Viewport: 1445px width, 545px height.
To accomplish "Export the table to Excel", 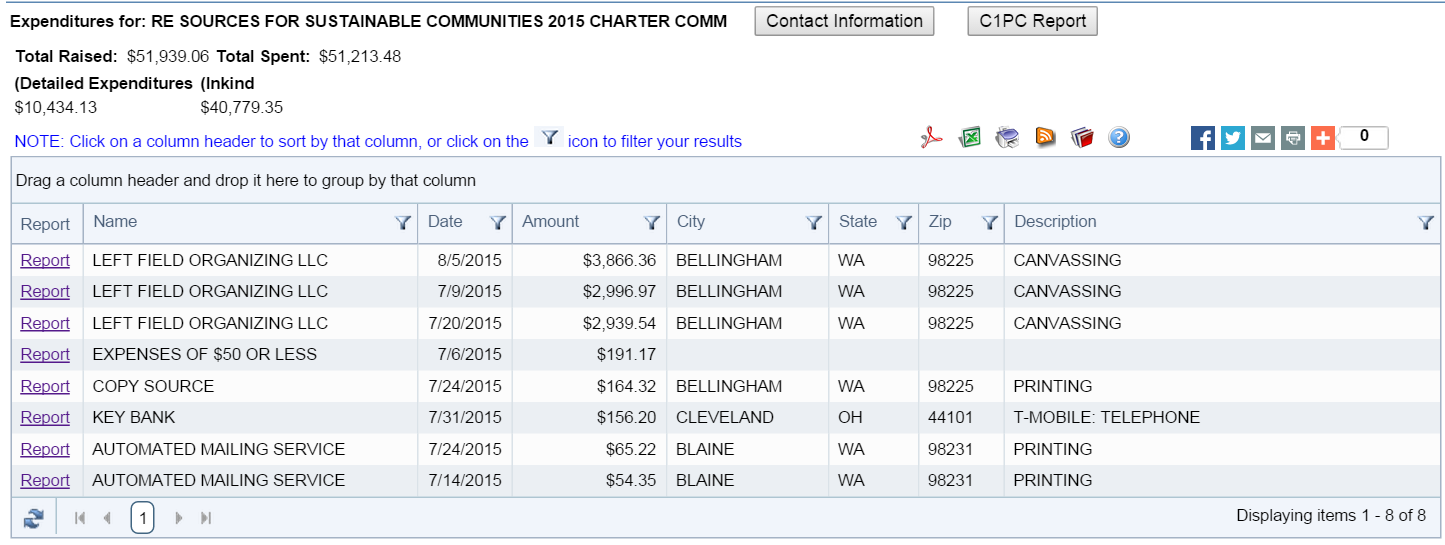I will 969,138.
